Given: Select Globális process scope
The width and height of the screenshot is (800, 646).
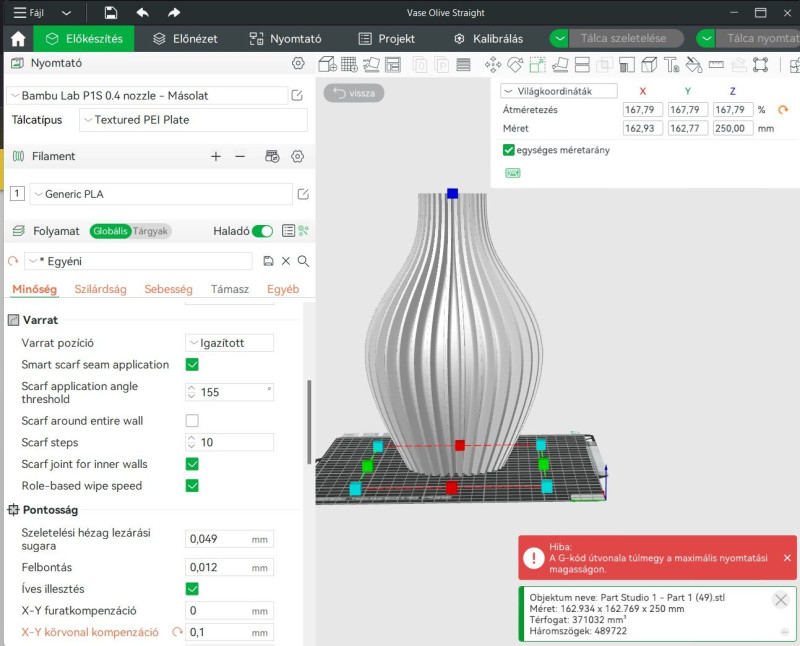Looking at the screenshot, I should 110,231.
